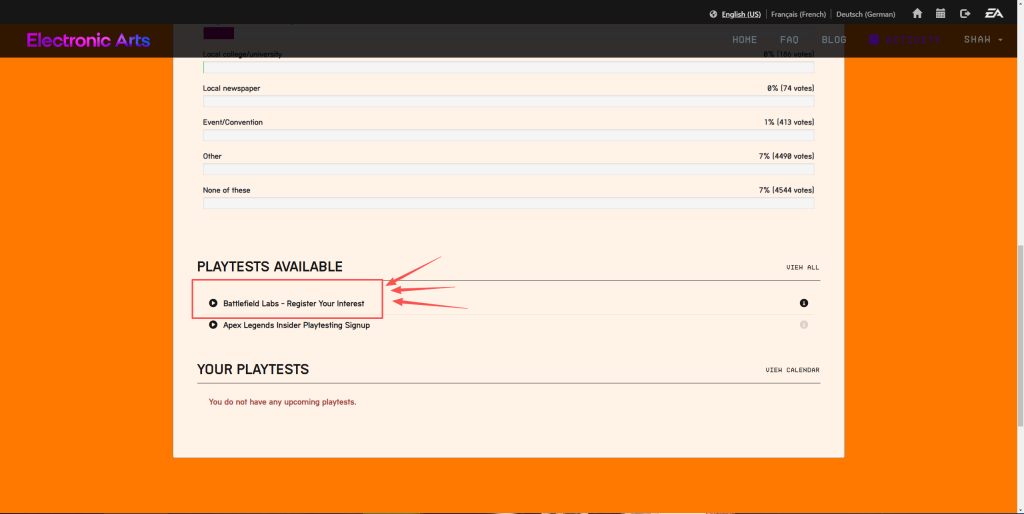Click 'You do not have any upcoming playtests.'
Screen dimensions: 1024x514
pyautogui.click(x=282, y=402)
